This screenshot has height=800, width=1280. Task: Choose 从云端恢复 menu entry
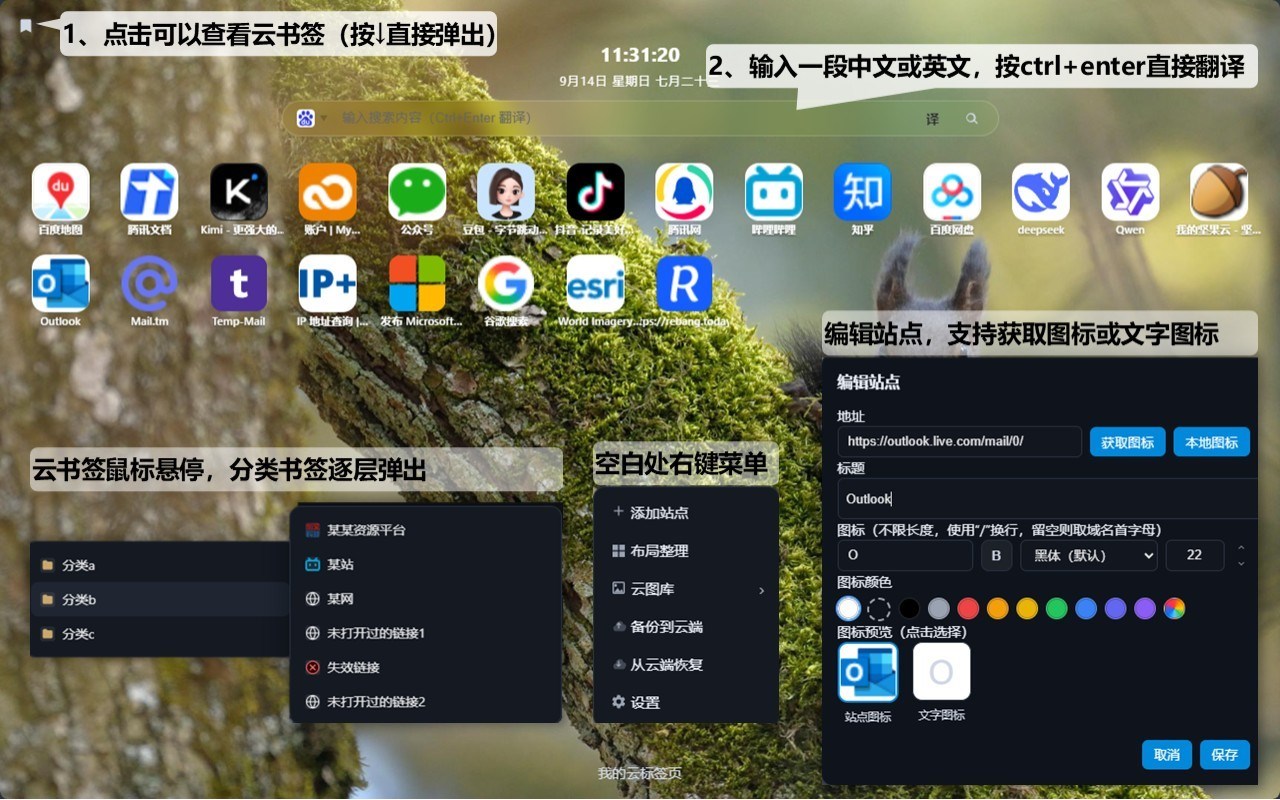(x=686, y=665)
